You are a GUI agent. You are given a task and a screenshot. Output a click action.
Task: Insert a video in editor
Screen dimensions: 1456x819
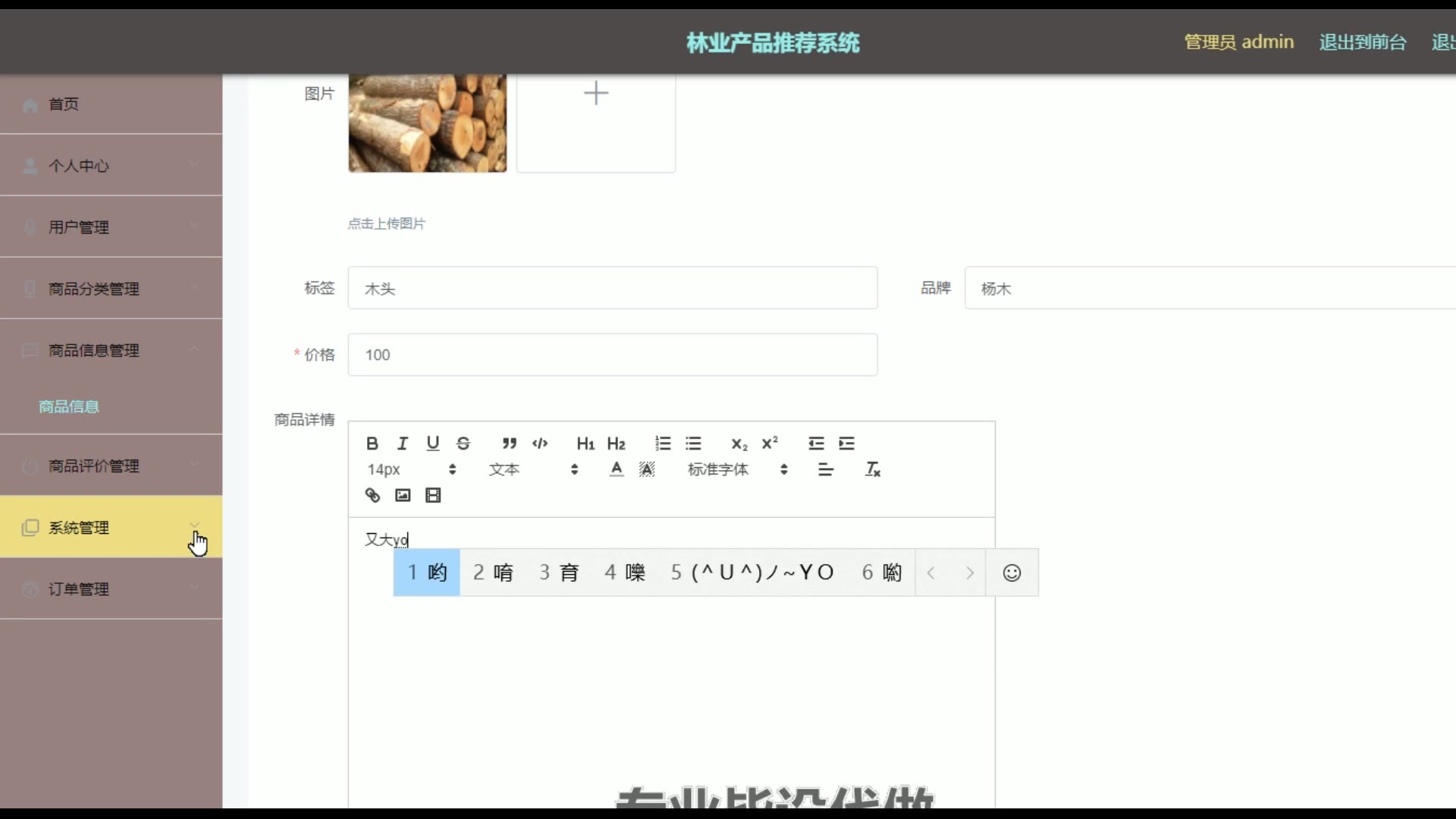(x=433, y=495)
